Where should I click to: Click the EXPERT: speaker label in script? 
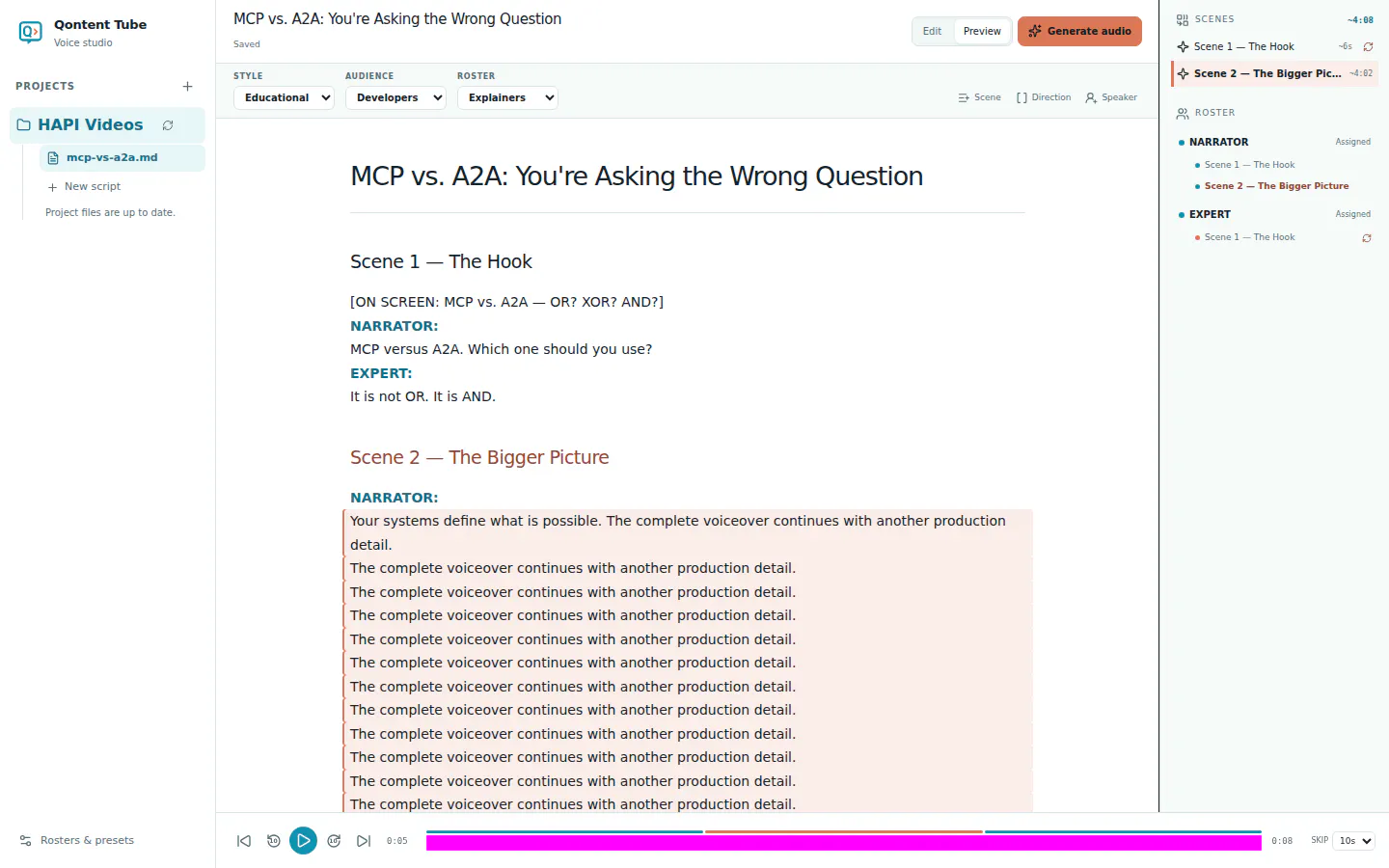coord(381,374)
